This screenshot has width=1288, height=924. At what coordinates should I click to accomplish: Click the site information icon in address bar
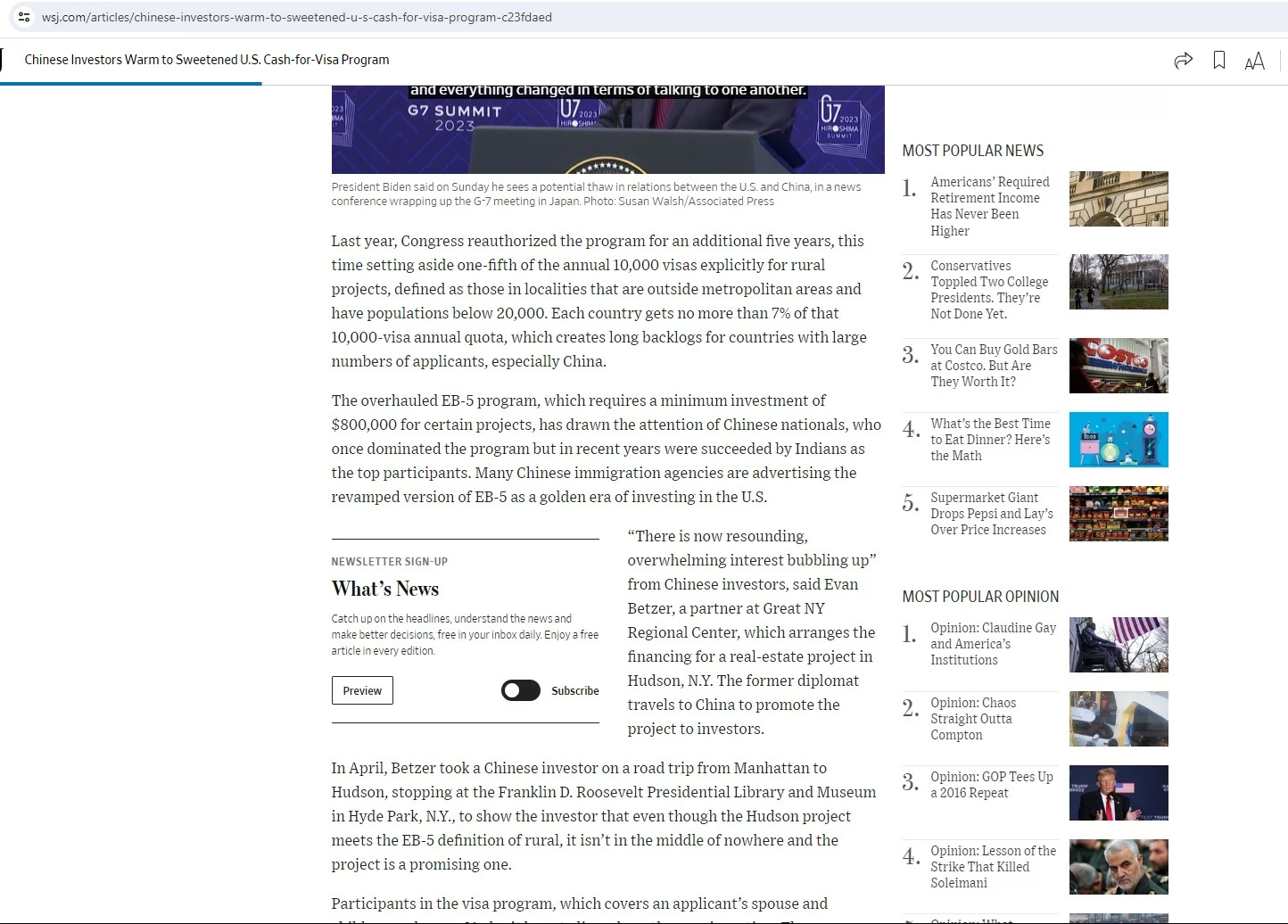(24, 17)
